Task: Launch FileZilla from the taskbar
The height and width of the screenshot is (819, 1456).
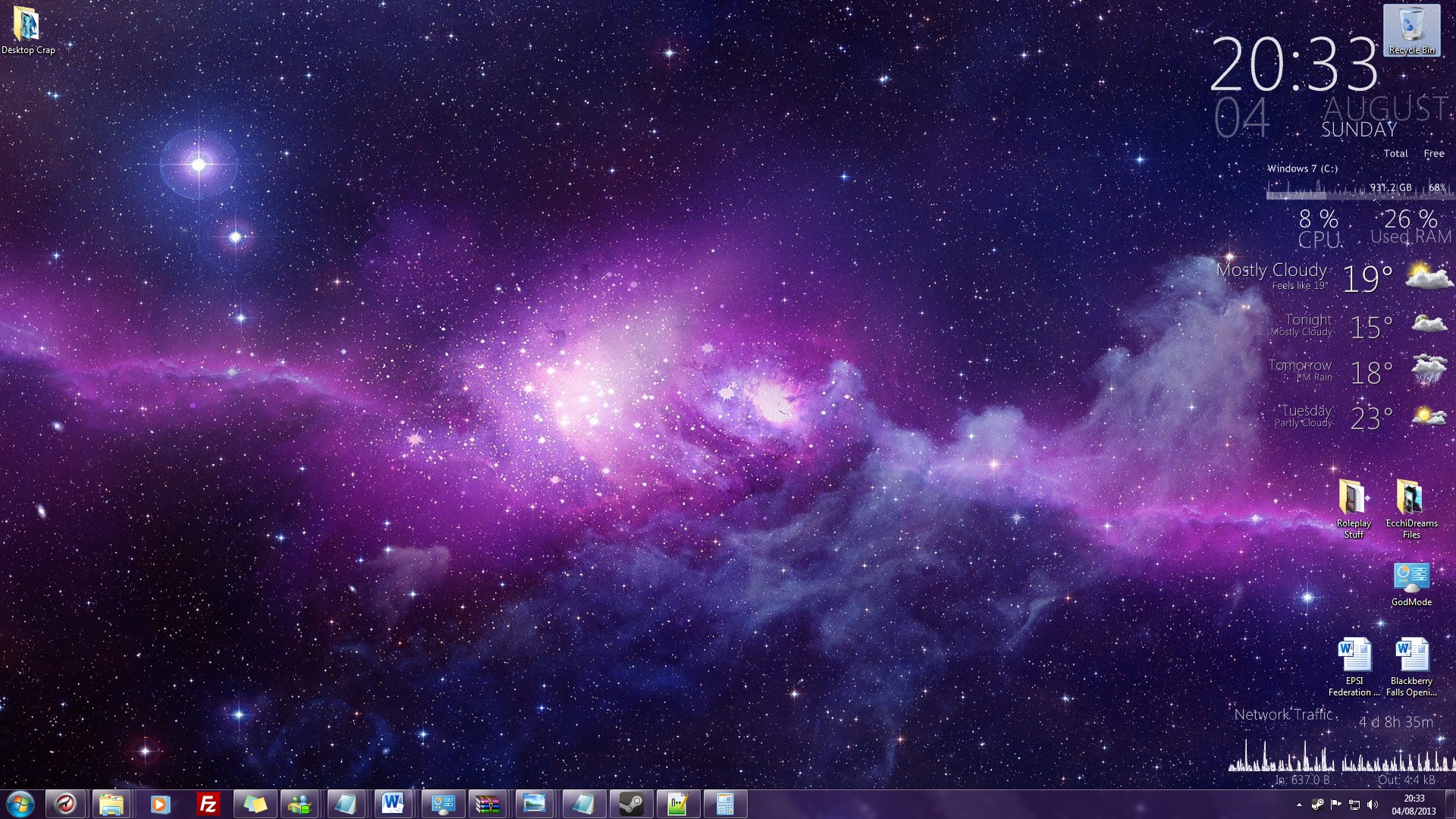Action: [207, 804]
